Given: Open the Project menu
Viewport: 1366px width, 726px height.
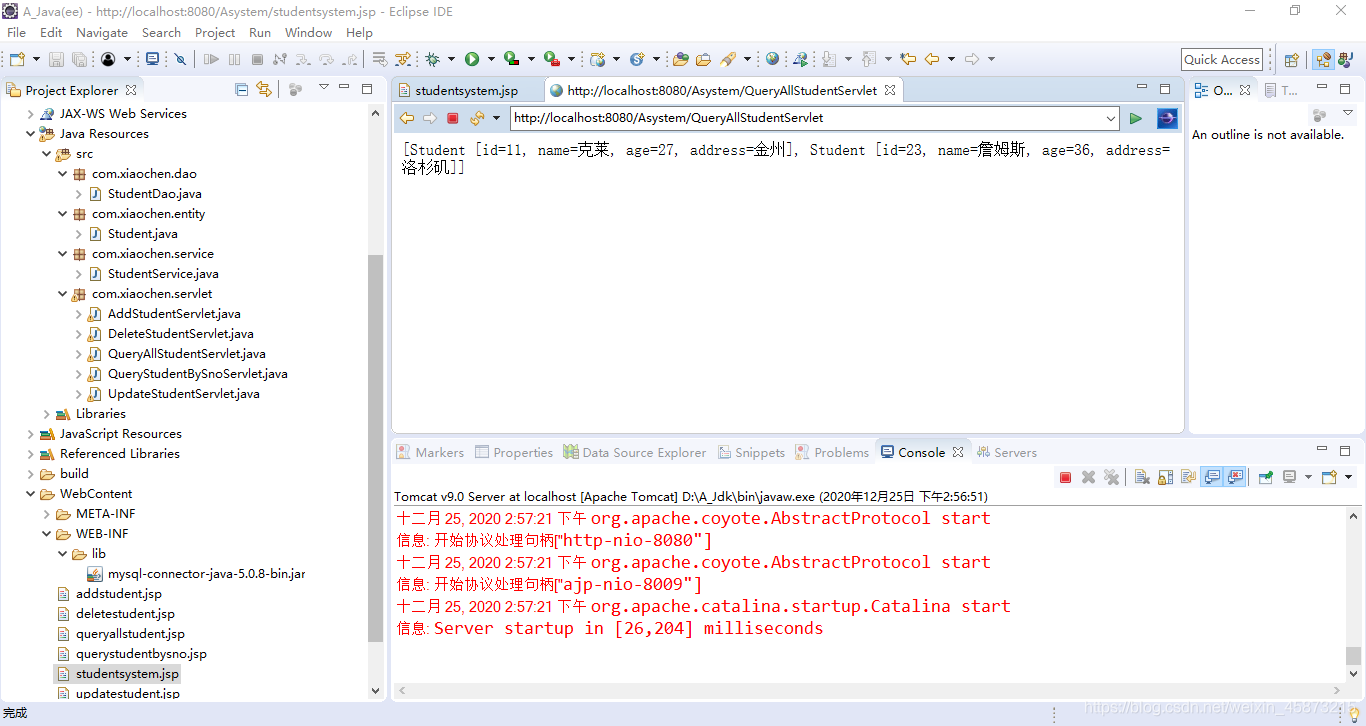Looking at the screenshot, I should [215, 32].
